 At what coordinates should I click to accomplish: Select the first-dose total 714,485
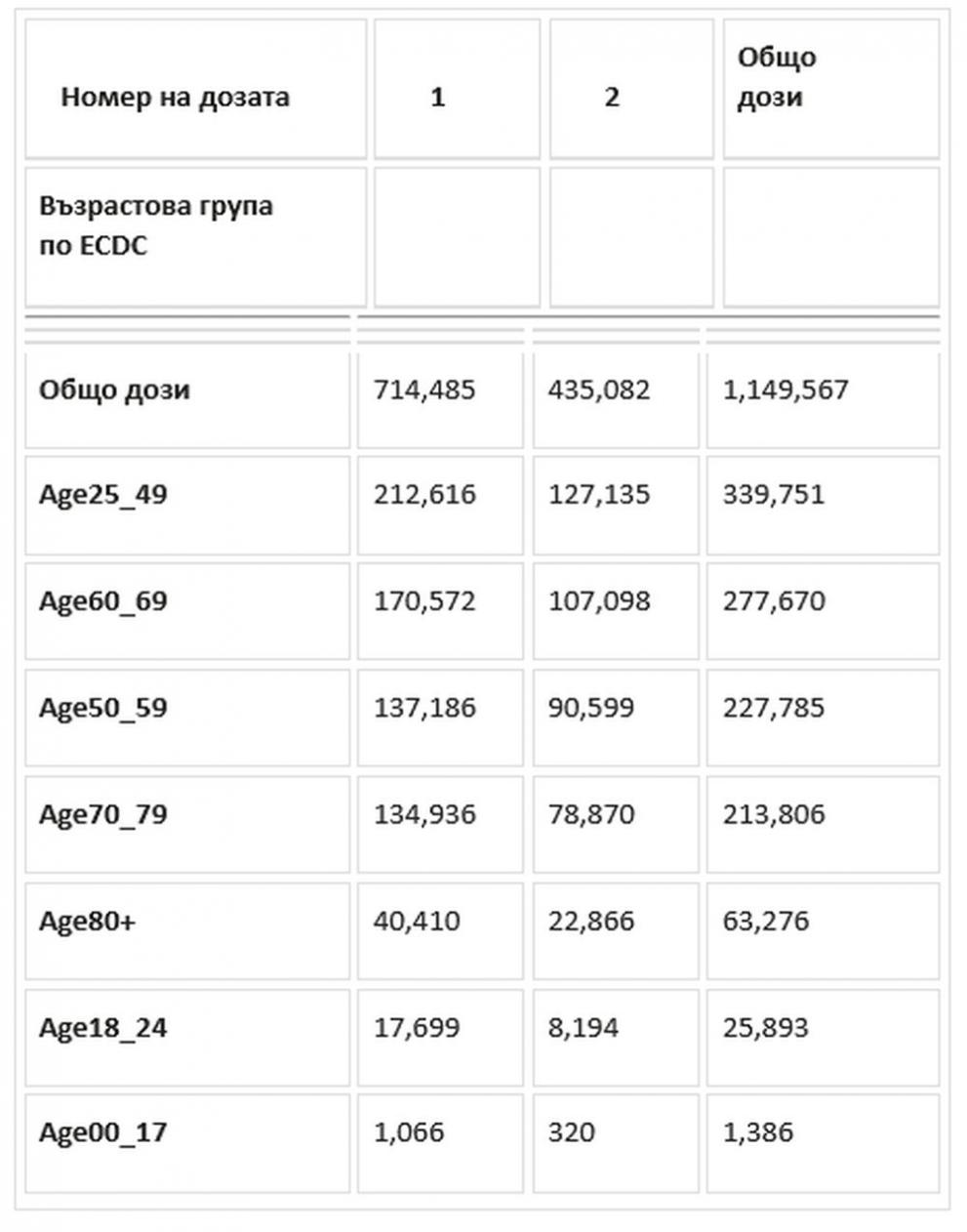click(x=424, y=390)
